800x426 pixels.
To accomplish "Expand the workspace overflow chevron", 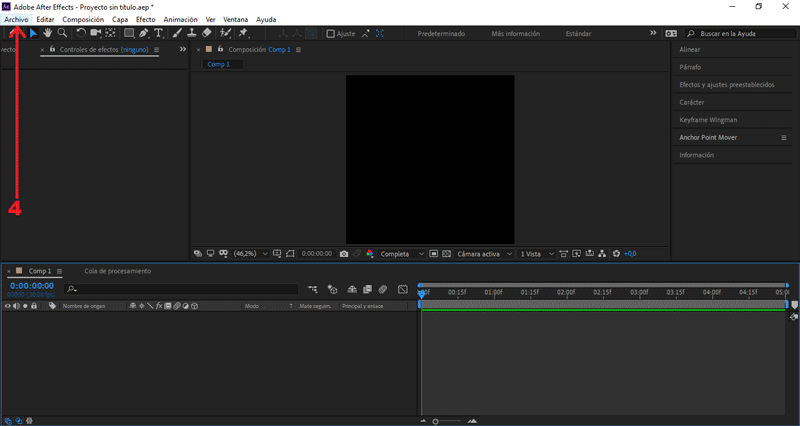I will point(653,33).
